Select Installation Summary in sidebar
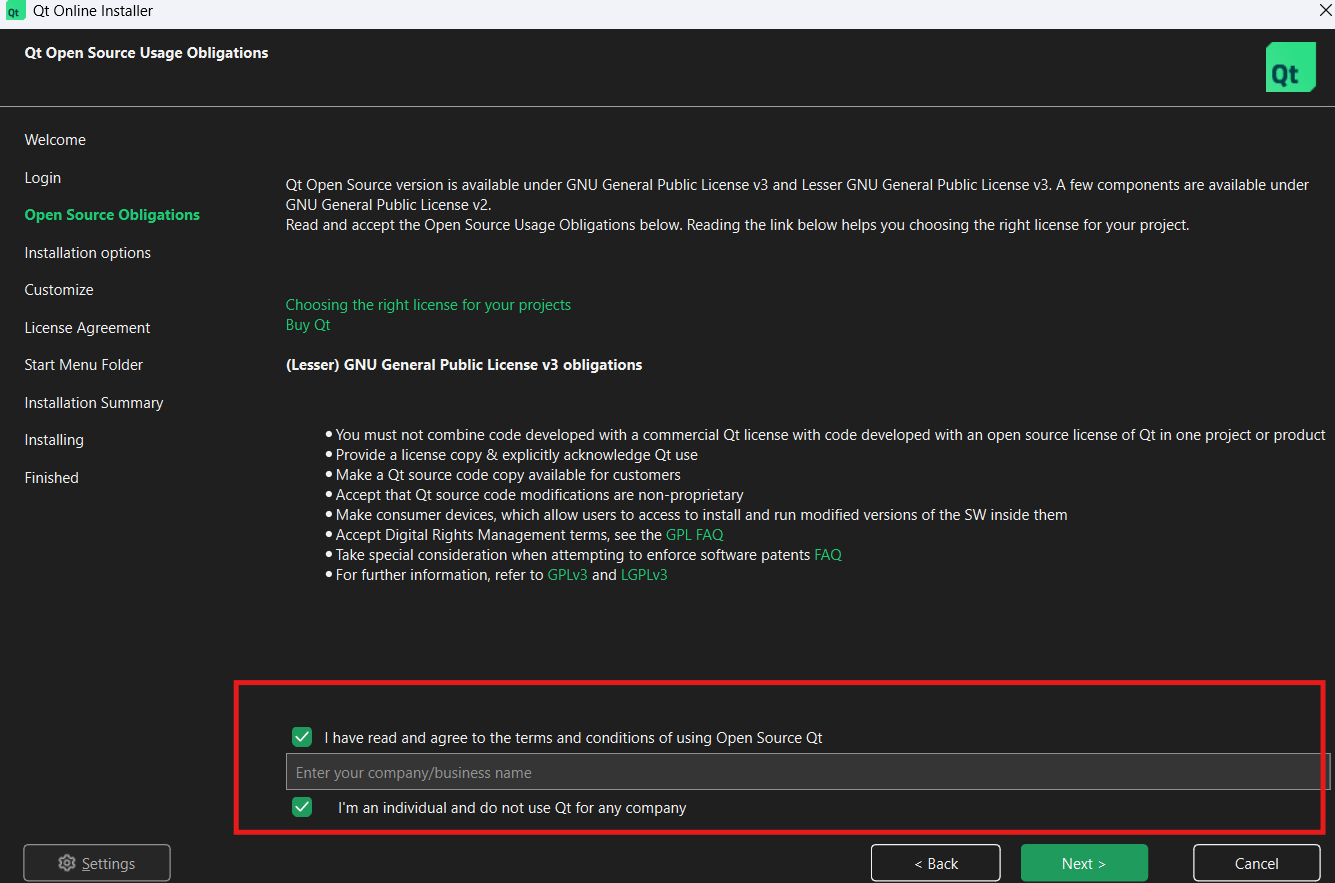 tap(94, 403)
